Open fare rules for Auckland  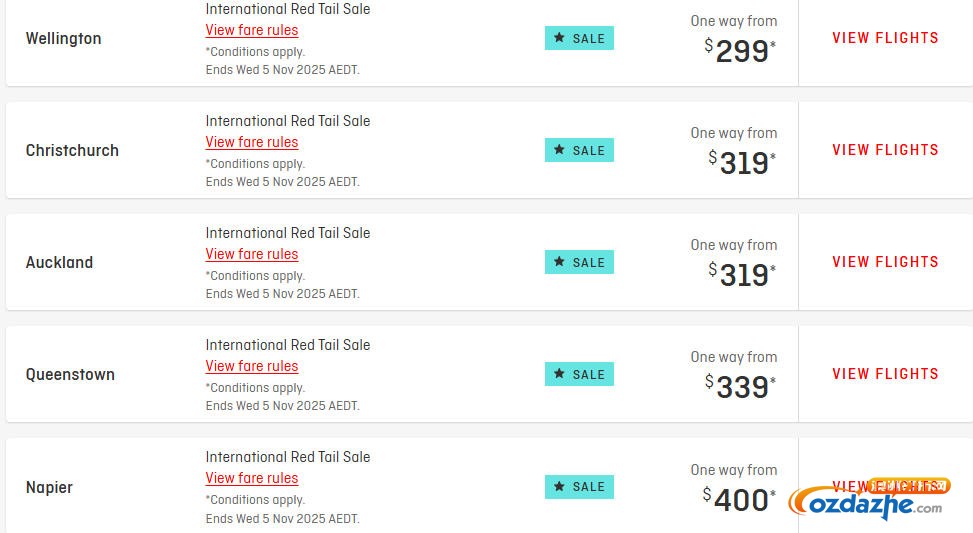pyautogui.click(x=252, y=254)
